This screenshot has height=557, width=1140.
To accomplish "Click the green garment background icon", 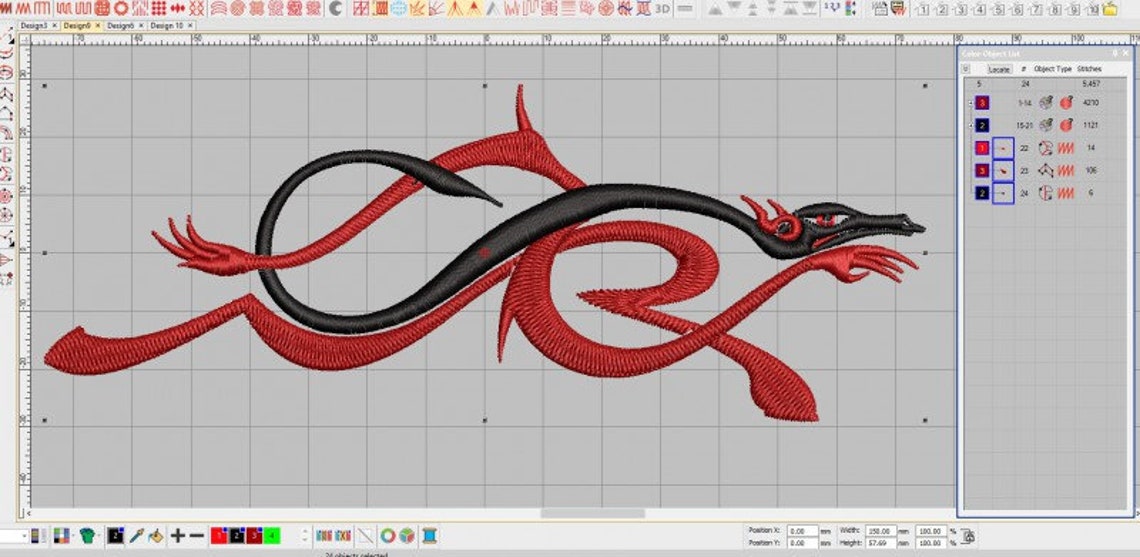I will [87, 537].
